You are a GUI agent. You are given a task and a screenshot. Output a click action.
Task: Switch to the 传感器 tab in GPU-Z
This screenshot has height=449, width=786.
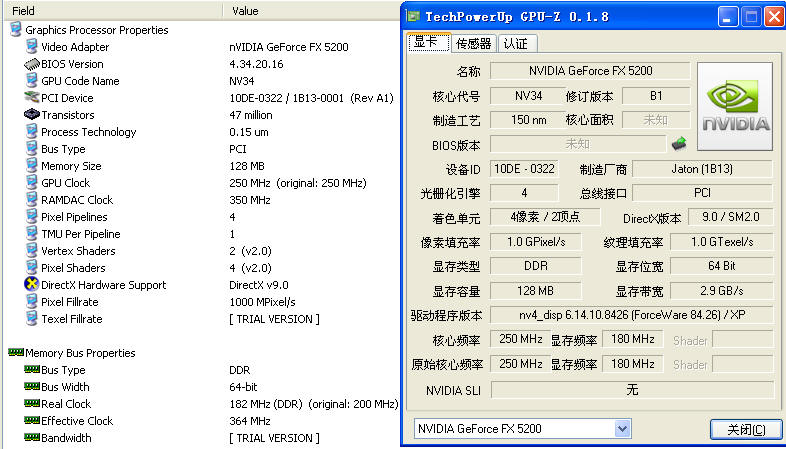pos(474,44)
